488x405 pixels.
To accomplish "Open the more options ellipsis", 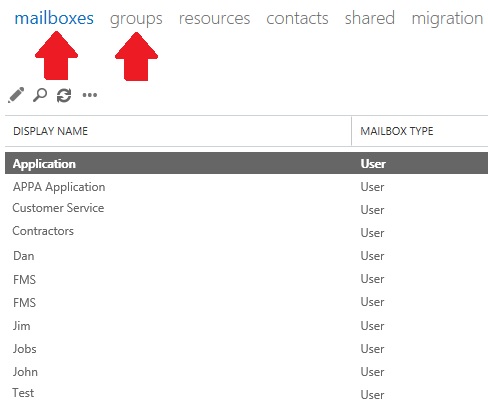I will (x=90, y=95).
